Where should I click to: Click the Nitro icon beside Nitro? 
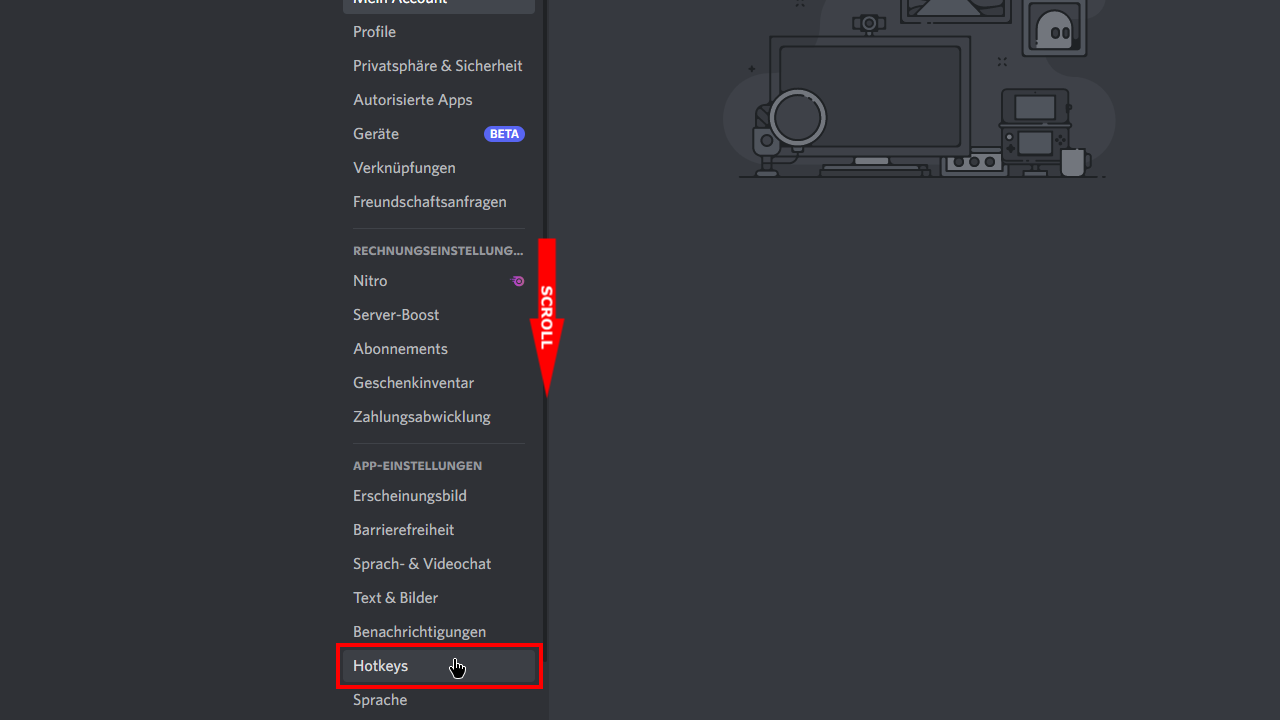[x=518, y=281]
